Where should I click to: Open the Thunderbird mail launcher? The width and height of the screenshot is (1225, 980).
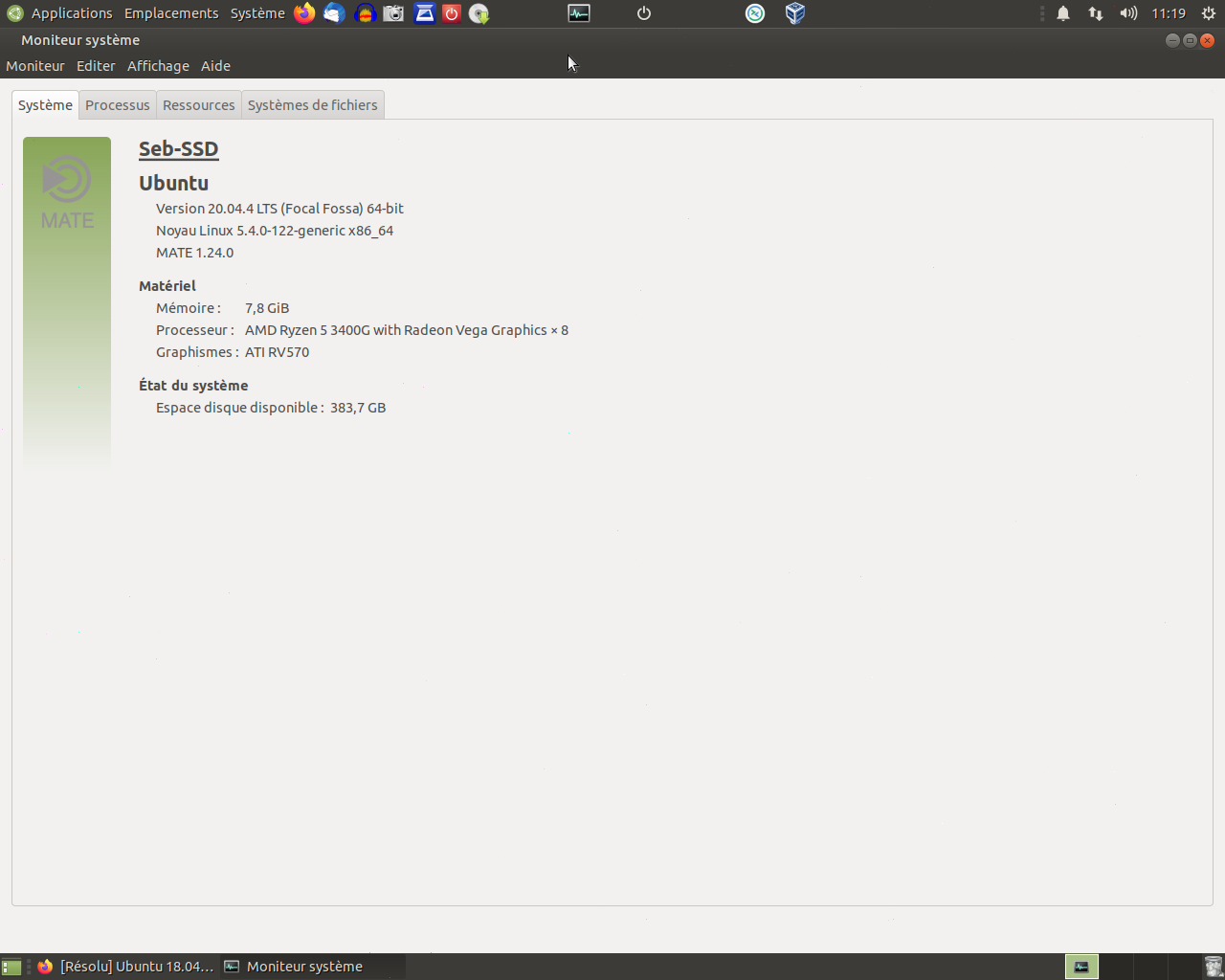(x=334, y=13)
